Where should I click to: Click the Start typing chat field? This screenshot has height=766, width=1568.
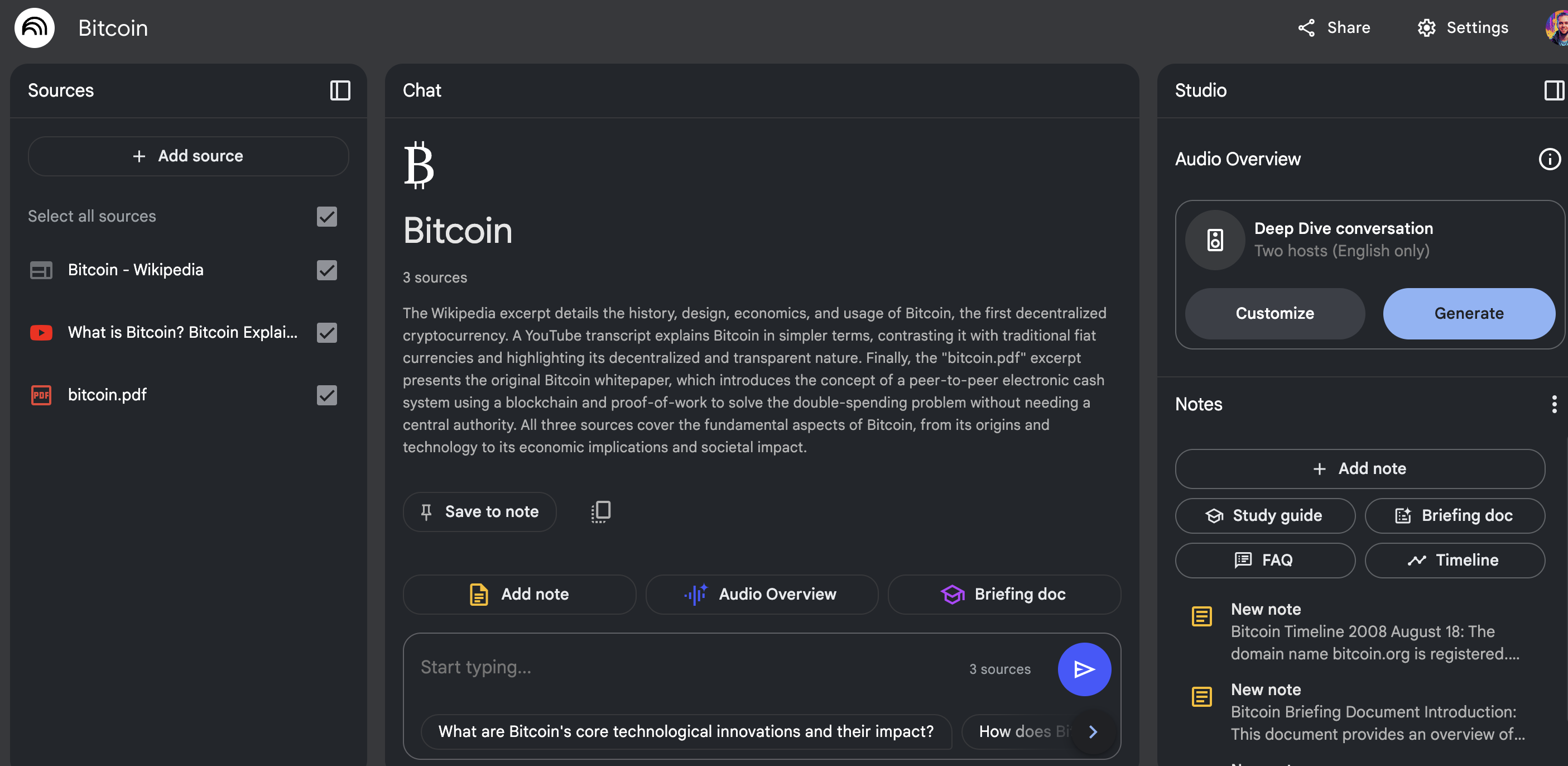682,667
